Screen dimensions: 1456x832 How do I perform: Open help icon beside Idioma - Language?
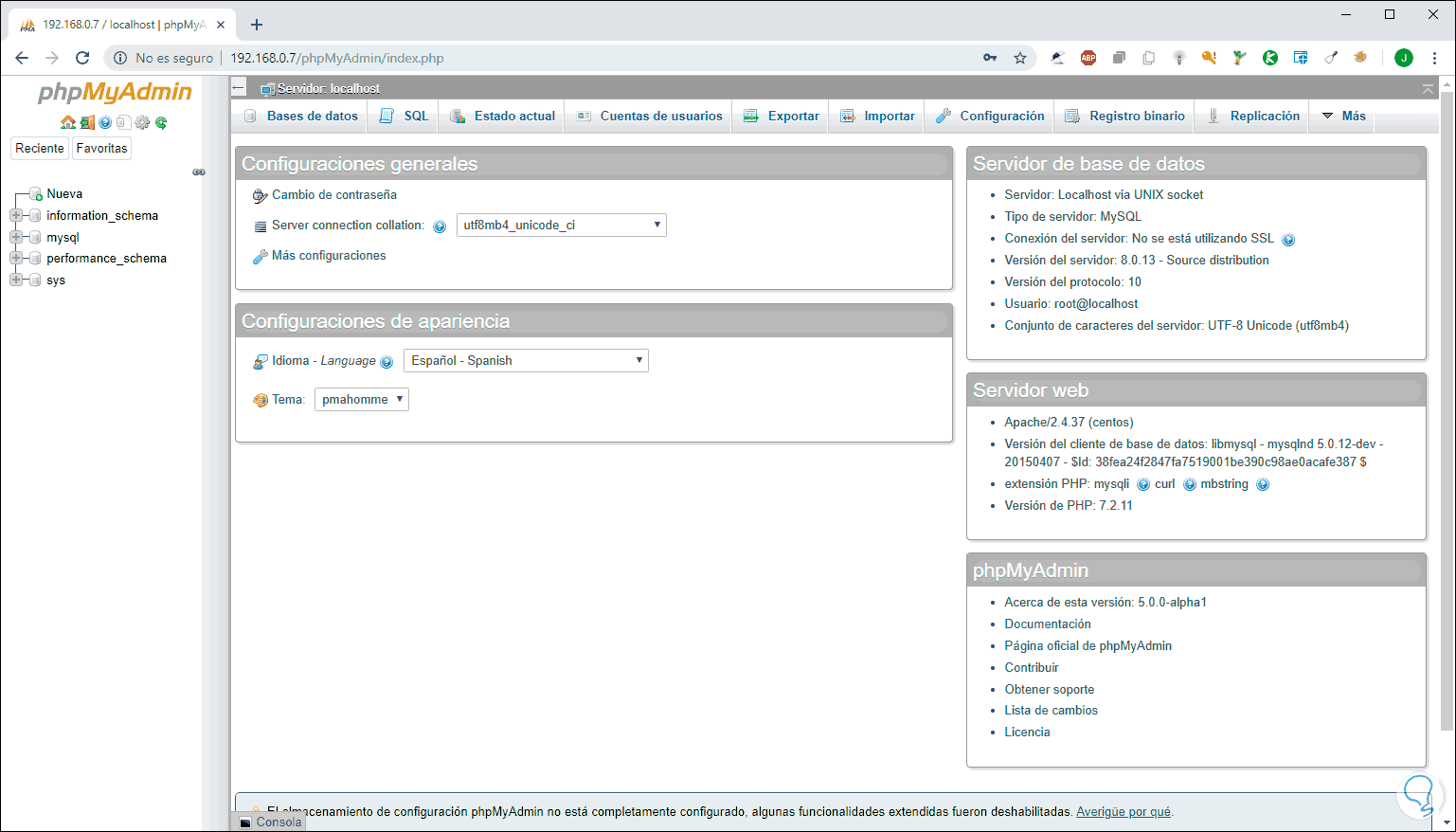[x=386, y=362]
